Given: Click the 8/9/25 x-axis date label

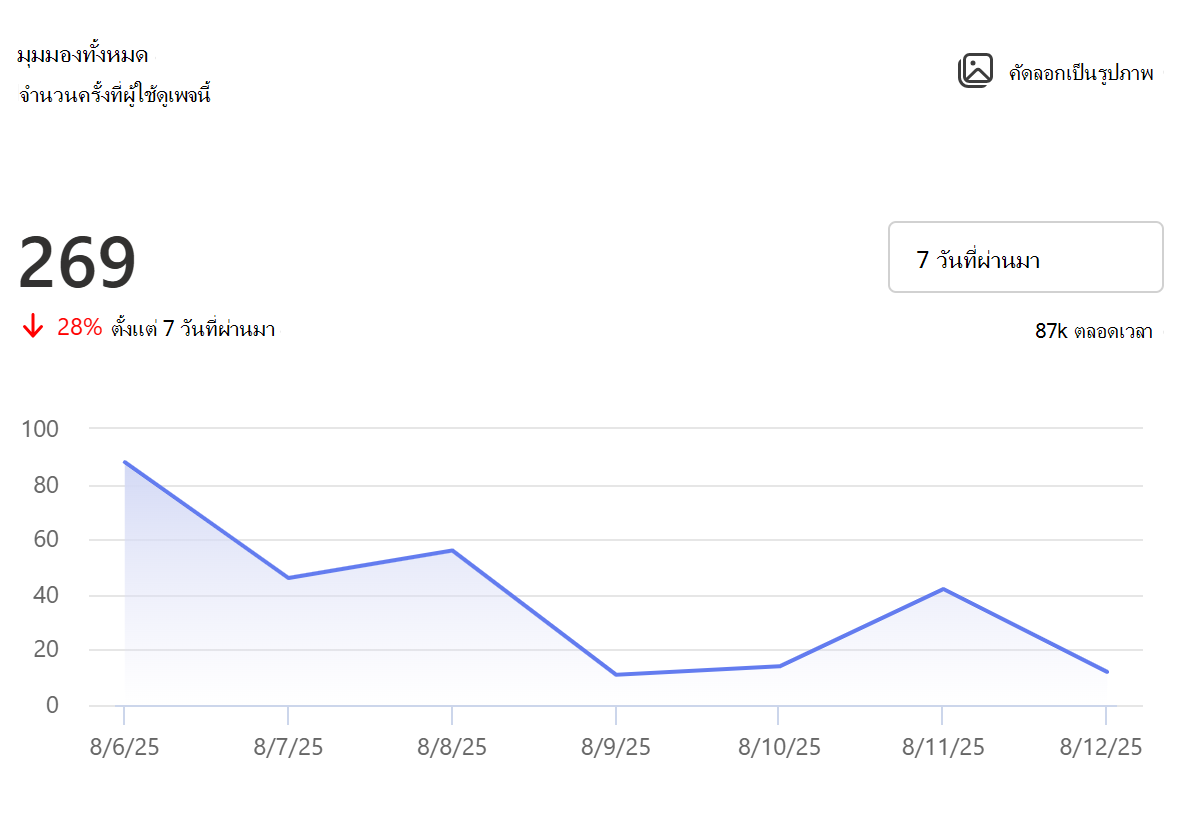Looking at the screenshot, I should [616, 747].
